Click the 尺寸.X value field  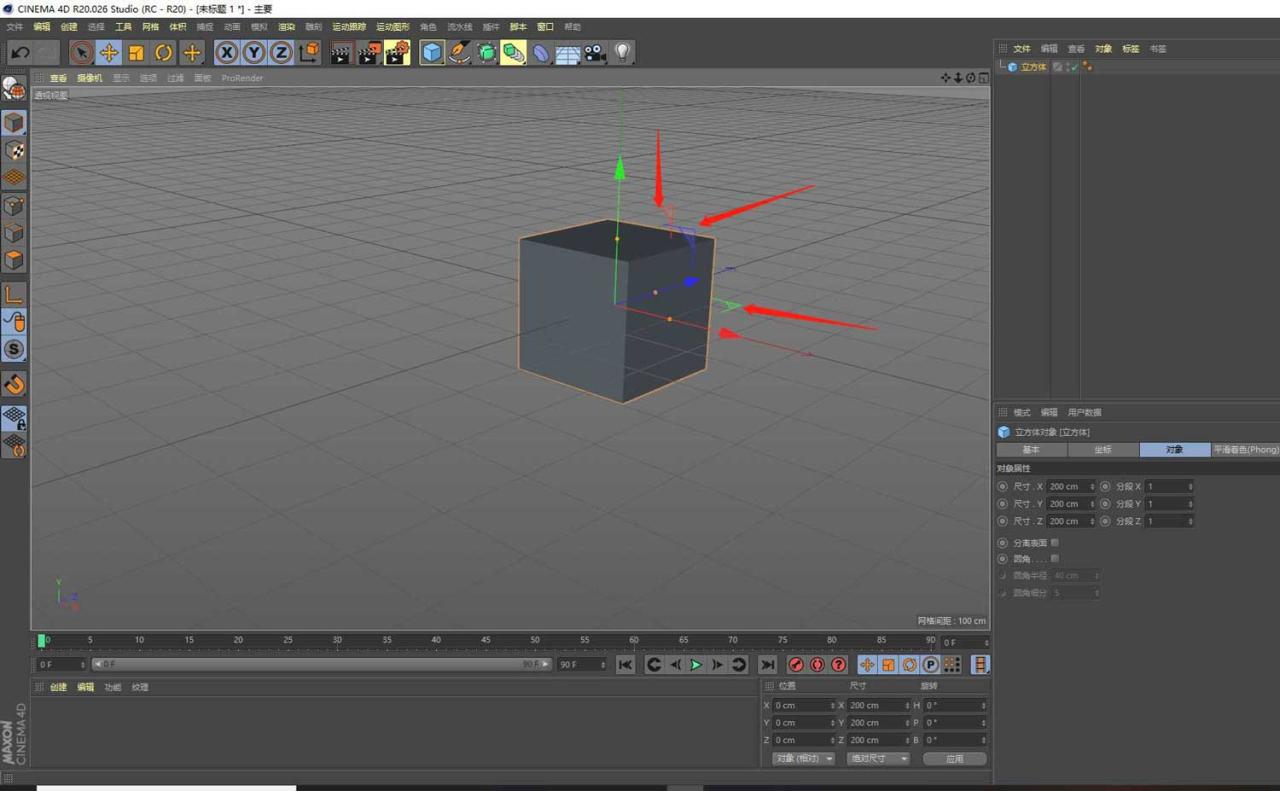1065,486
